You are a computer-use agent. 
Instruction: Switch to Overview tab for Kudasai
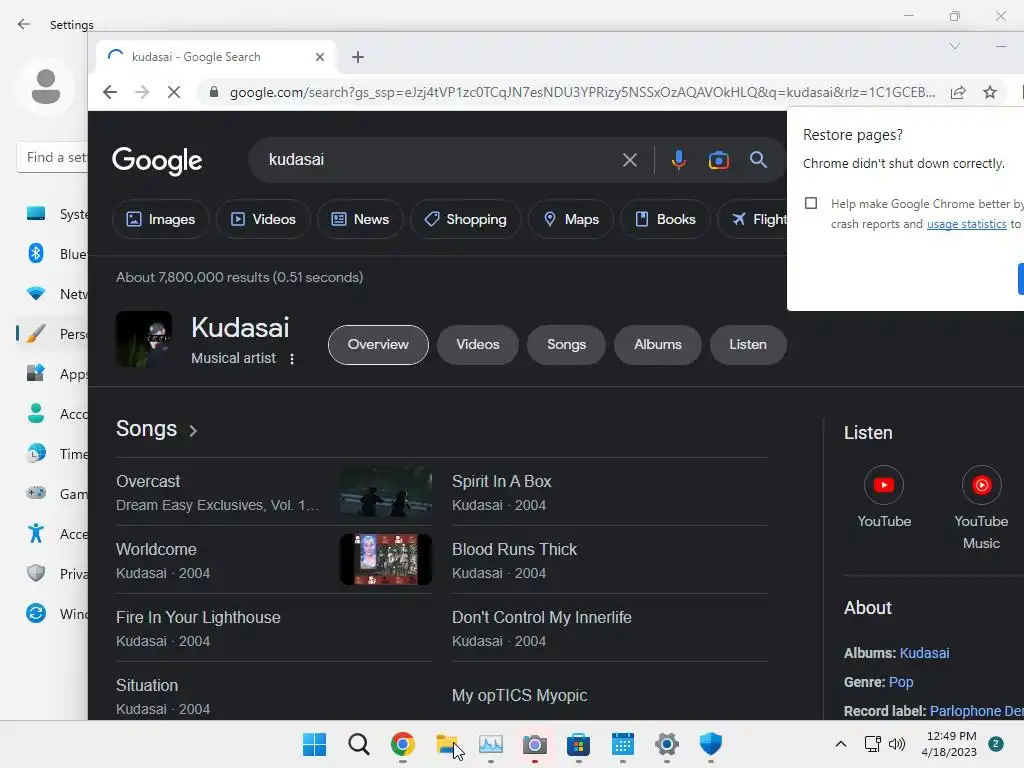[378, 345]
